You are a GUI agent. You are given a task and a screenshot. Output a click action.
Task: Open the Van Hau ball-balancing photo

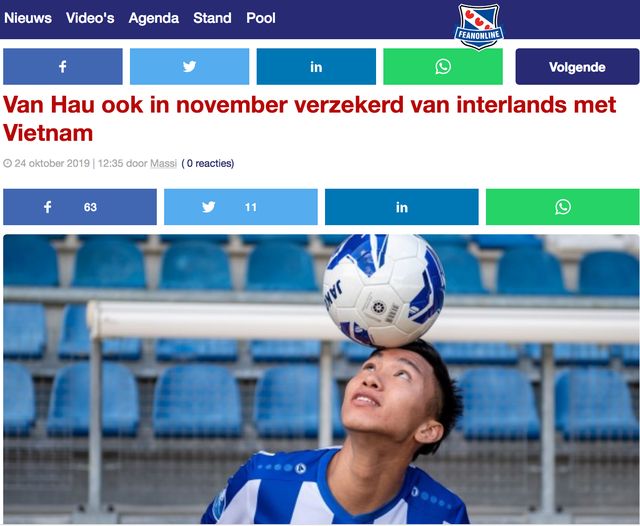coord(321,379)
